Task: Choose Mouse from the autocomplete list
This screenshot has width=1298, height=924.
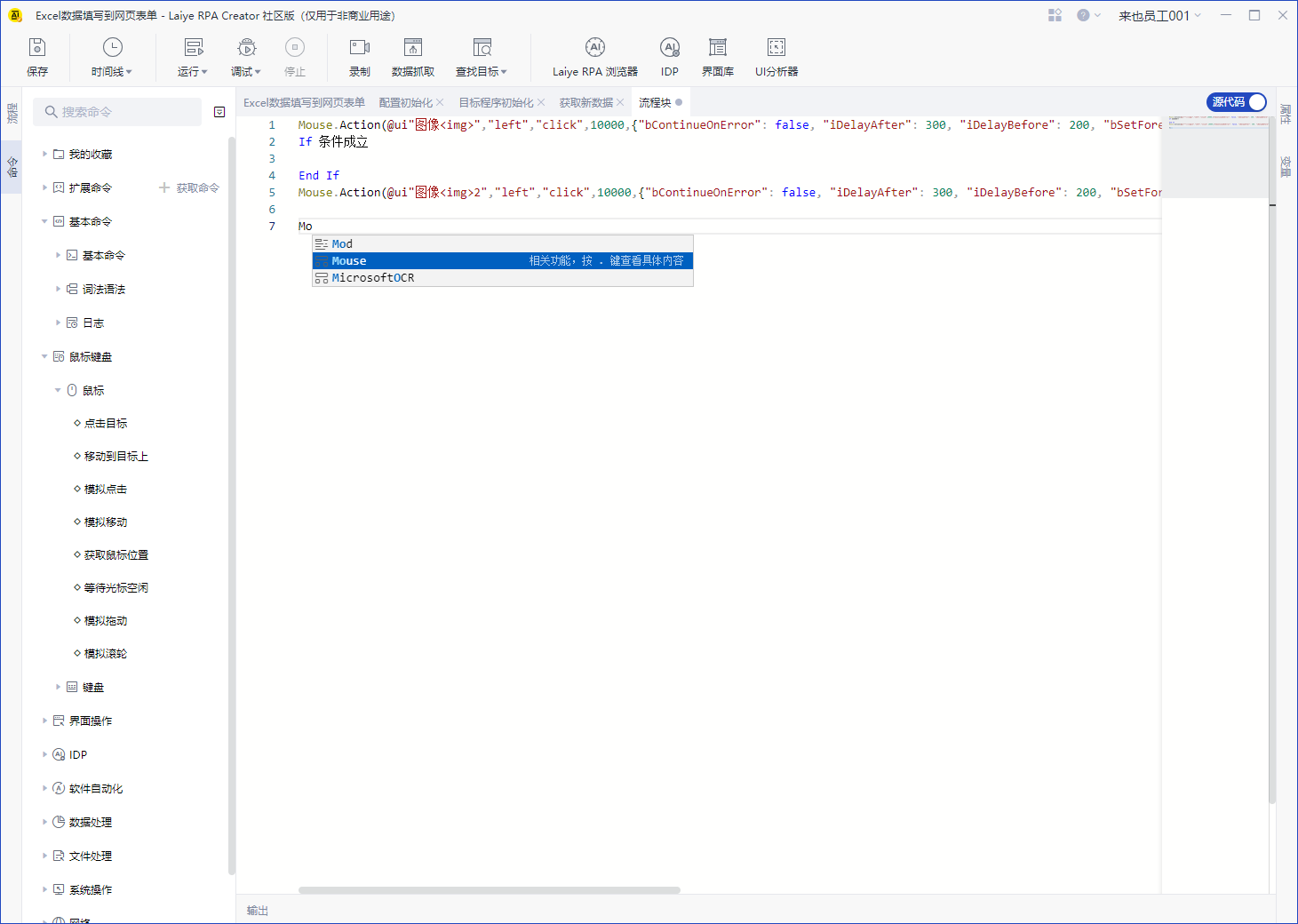Action: 502,260
